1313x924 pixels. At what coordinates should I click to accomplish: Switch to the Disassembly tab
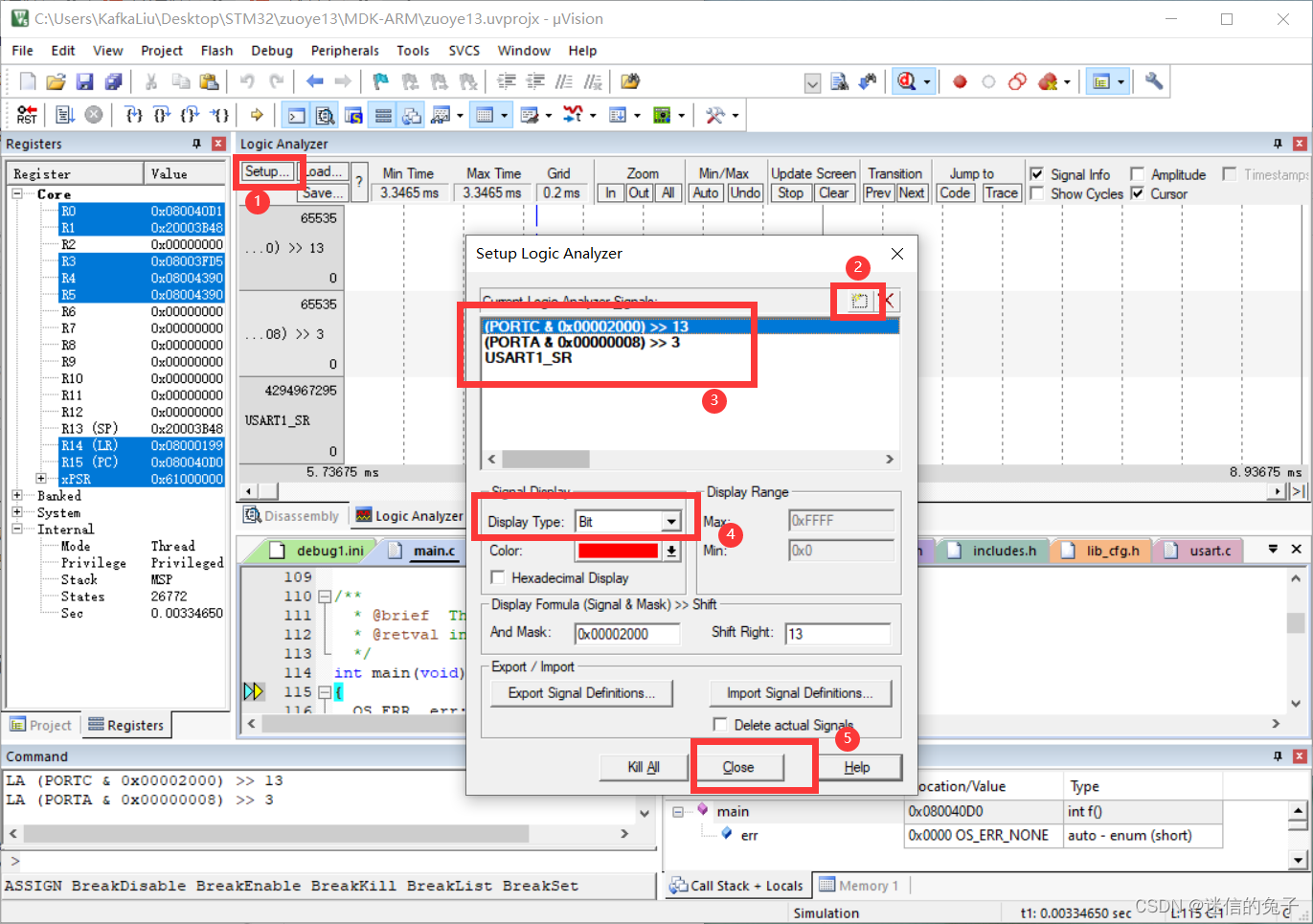(292, 516)
